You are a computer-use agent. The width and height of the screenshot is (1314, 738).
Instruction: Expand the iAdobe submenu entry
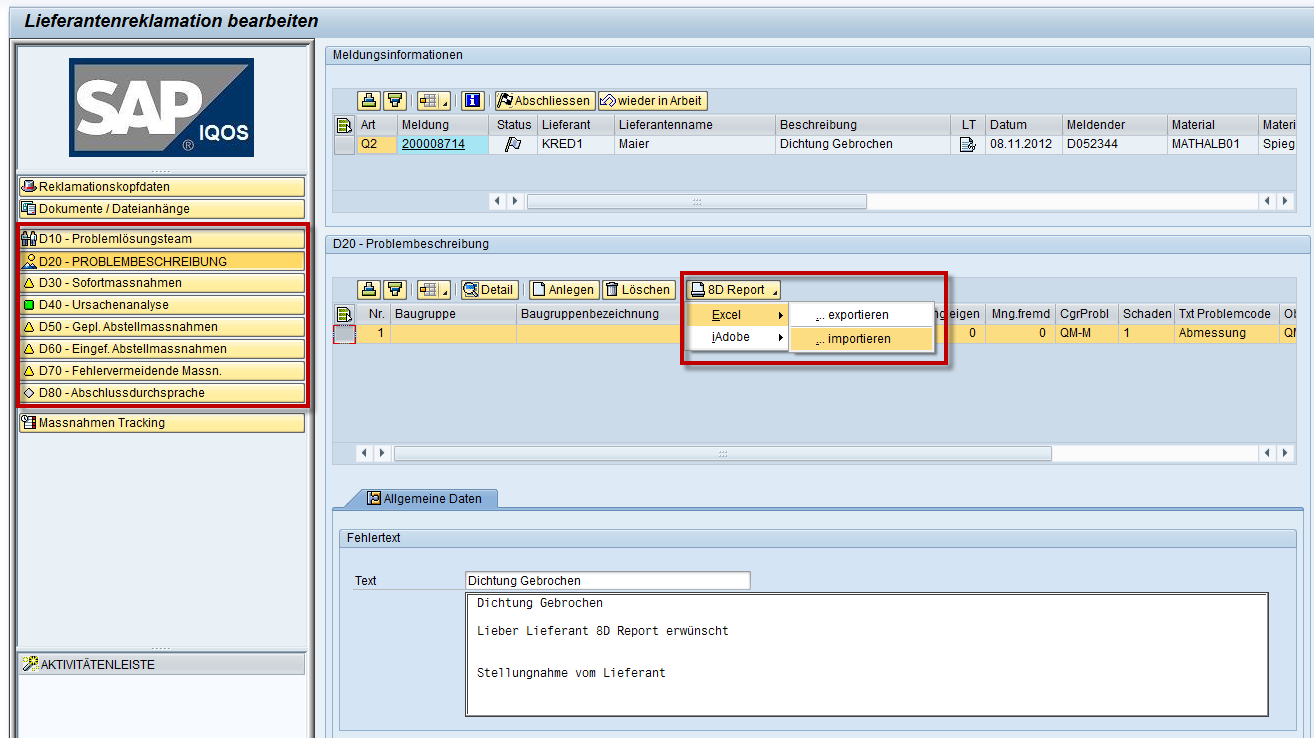740,338
